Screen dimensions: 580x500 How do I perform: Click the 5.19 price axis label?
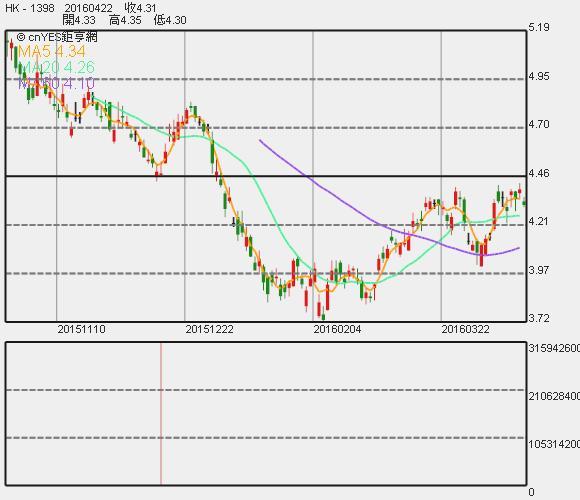(x=539, y=27)
